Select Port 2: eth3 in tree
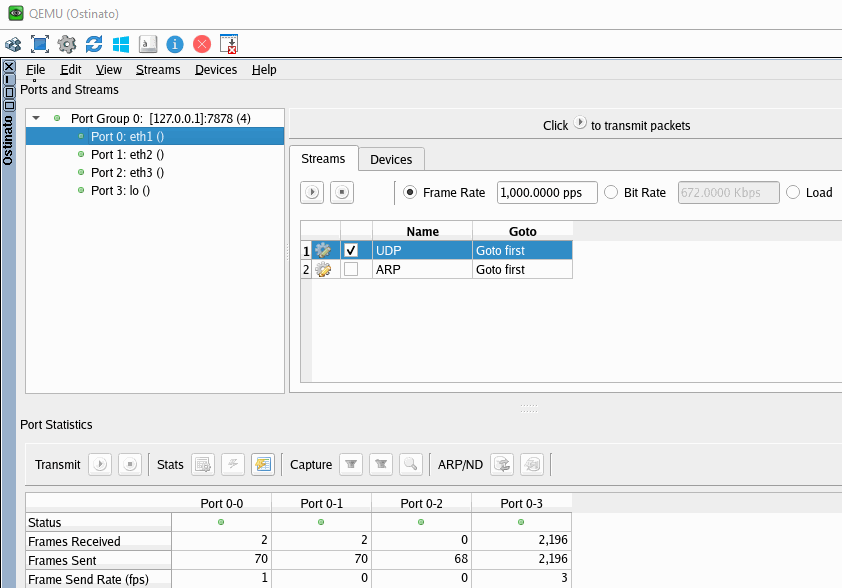842x588 pixels. (127, 172)
